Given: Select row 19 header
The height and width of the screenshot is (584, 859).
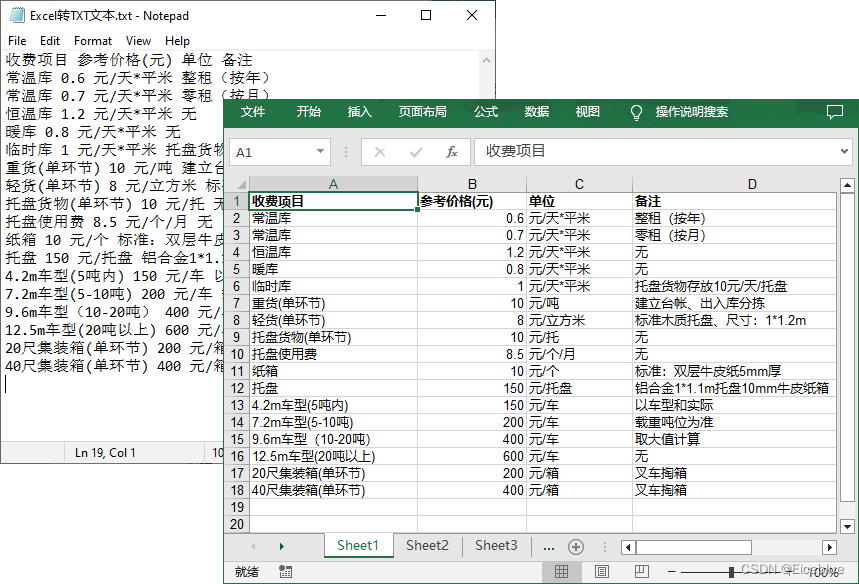Looking at the screenshot, I should point(237,507).
